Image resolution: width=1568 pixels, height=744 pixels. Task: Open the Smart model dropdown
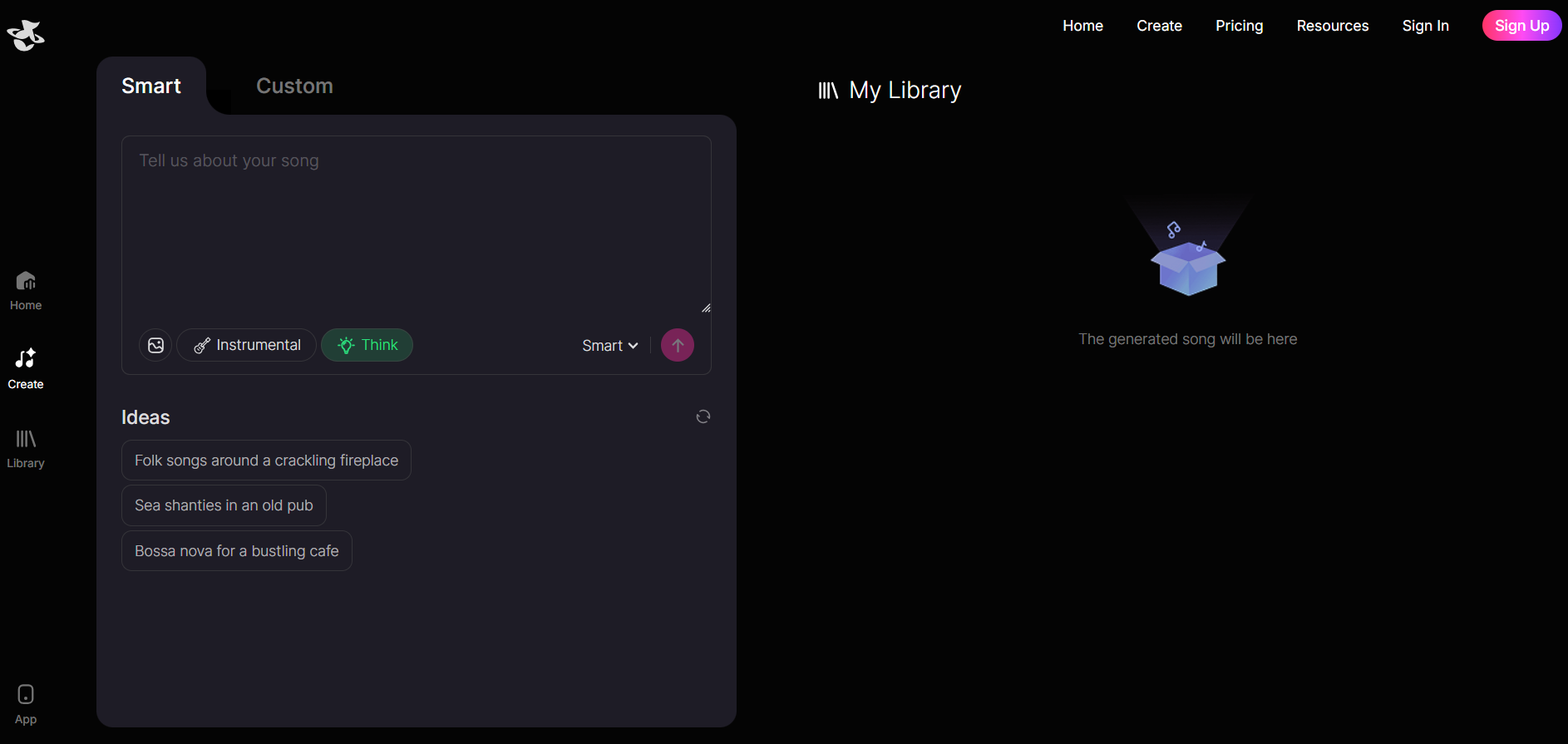[610, 346]
